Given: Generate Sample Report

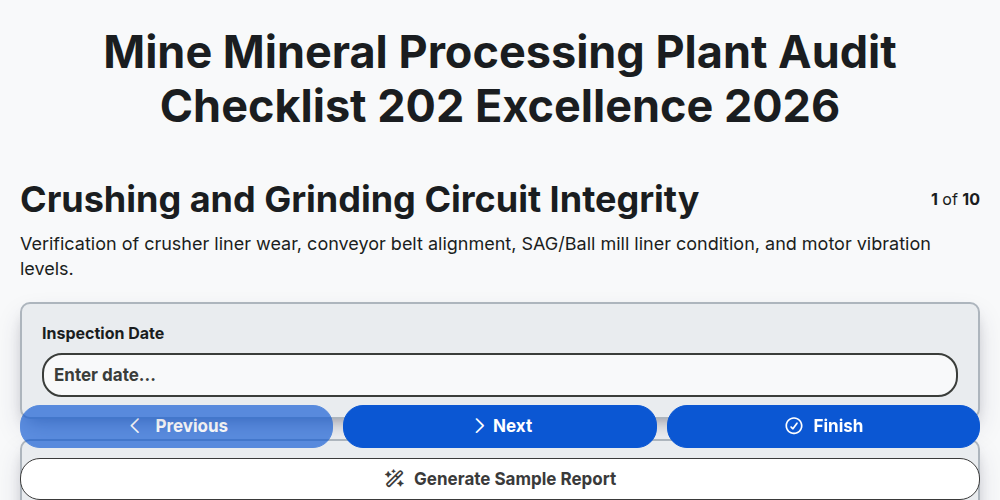Looking at the screenshot, I should (x=500, y=479).
